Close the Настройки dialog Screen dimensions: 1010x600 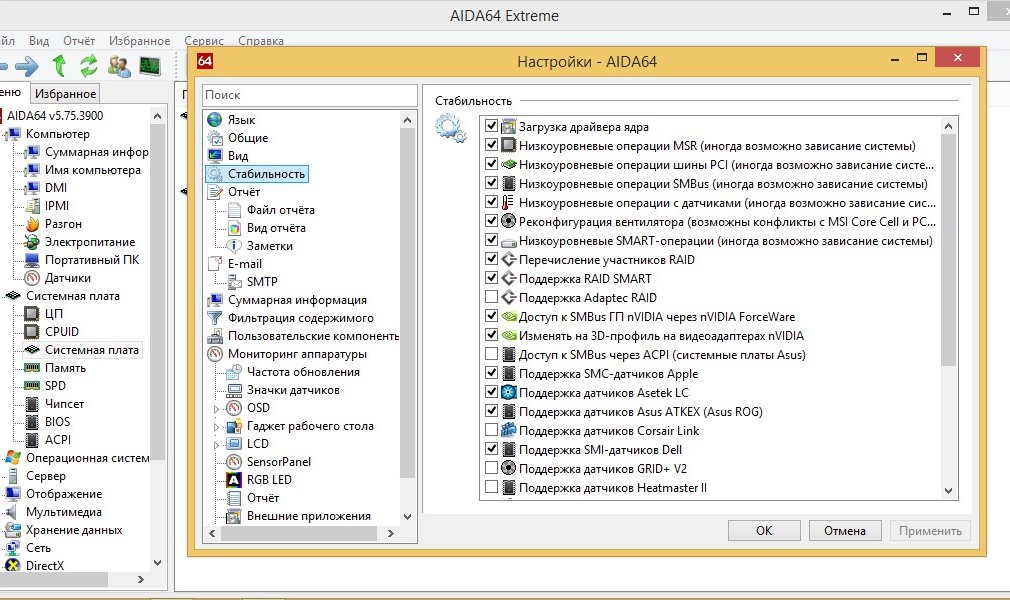[958, 57]
